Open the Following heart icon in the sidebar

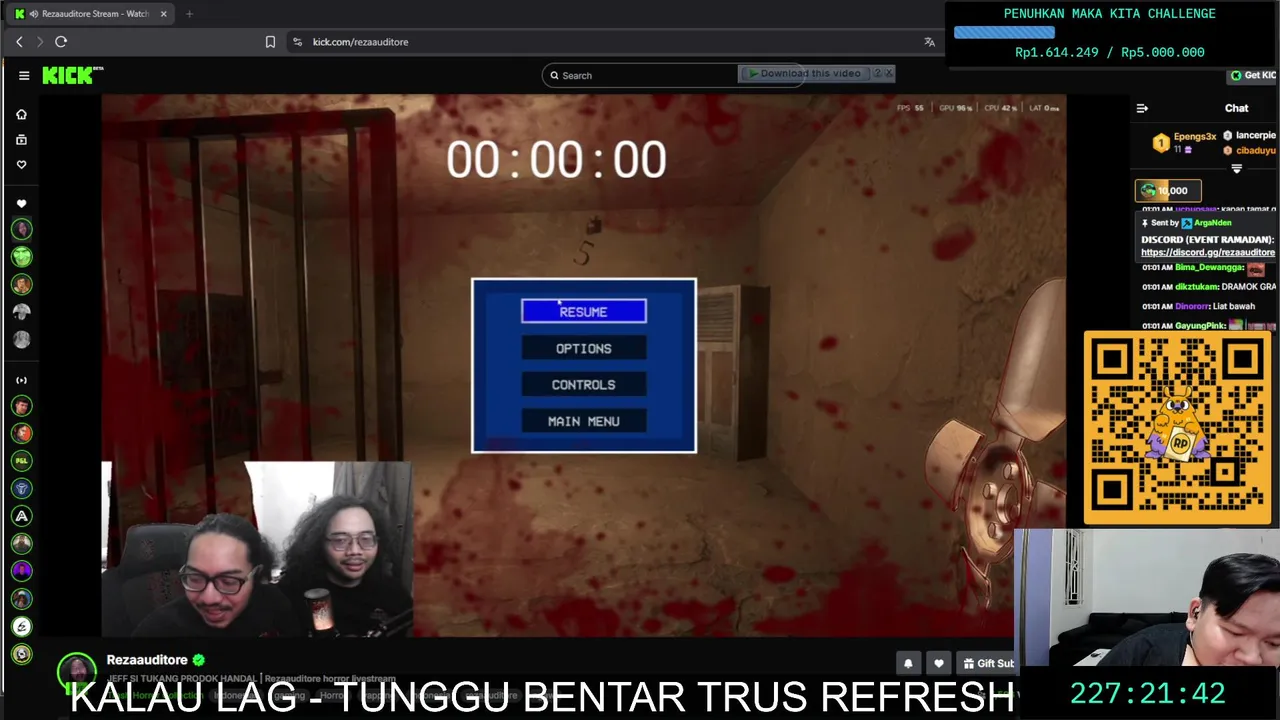click(x=21, y=165)
